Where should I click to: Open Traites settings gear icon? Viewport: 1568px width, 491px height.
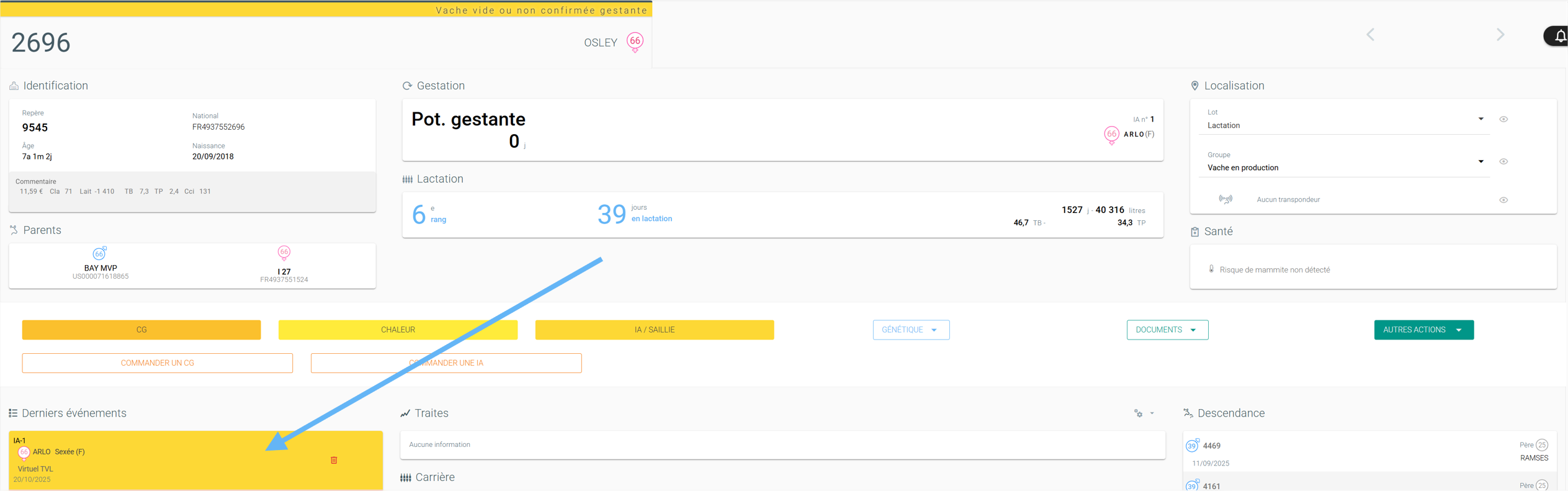(x=1139, y=413)
